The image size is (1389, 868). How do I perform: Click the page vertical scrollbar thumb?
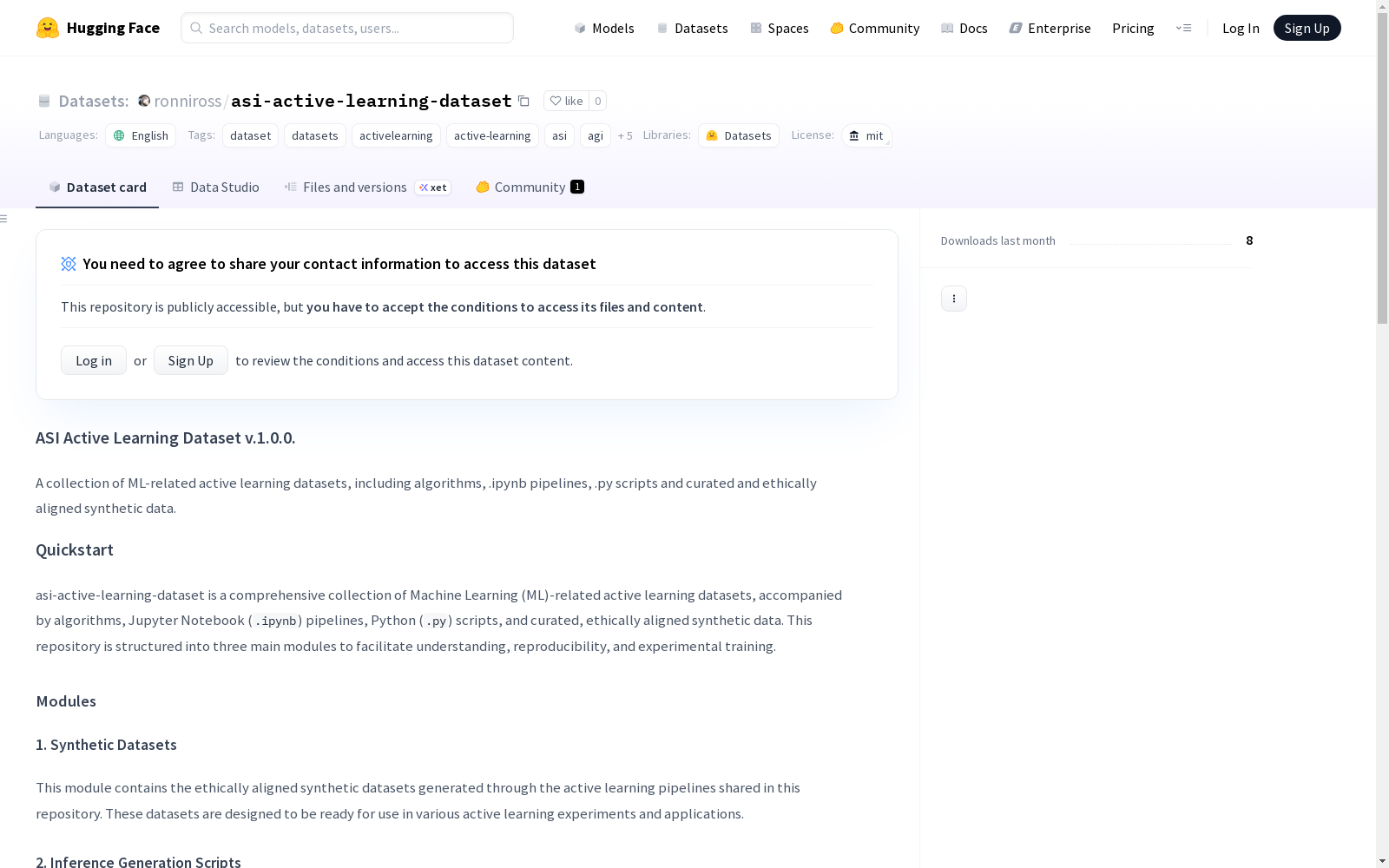(1382, 169)
